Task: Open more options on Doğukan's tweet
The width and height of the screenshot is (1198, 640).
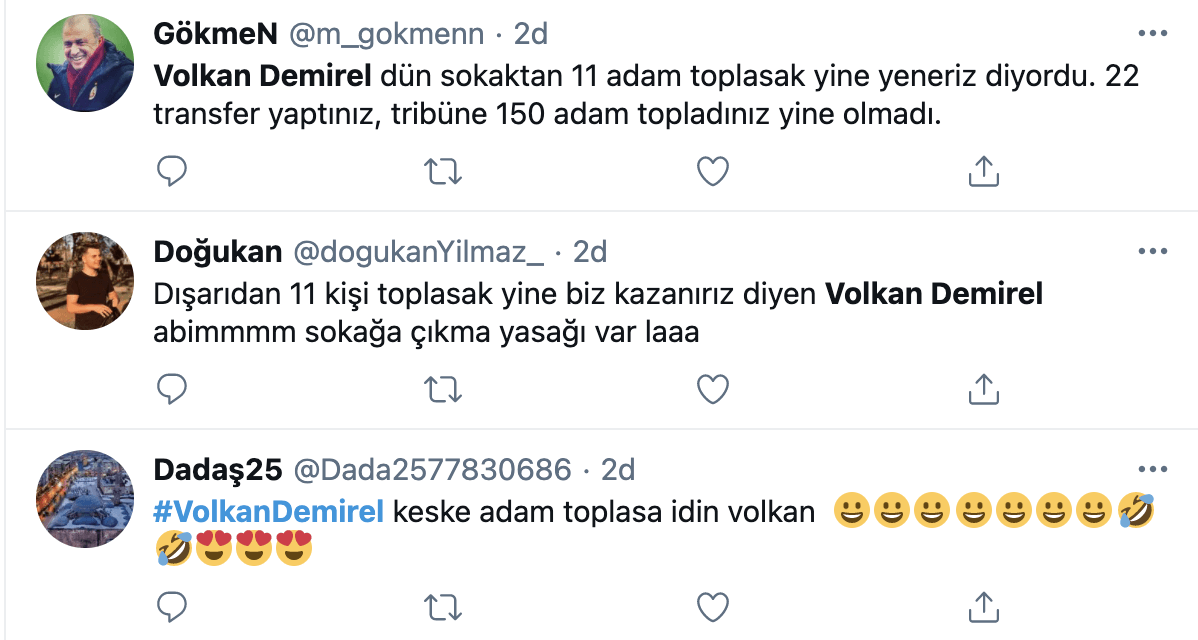Action: (x=1154, y=249)
